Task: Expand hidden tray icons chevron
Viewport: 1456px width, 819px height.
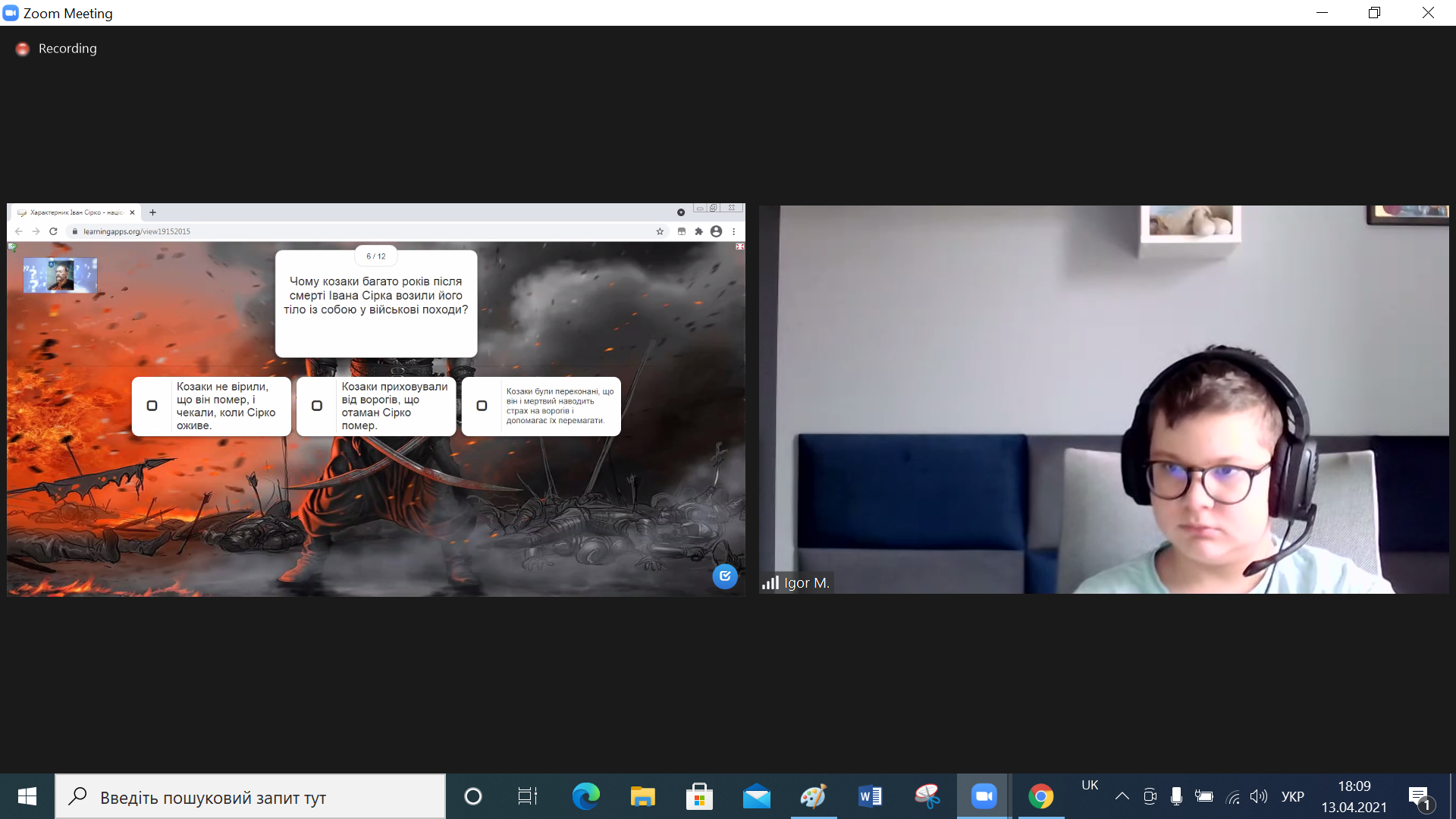Action: [x=1122, y=796]
